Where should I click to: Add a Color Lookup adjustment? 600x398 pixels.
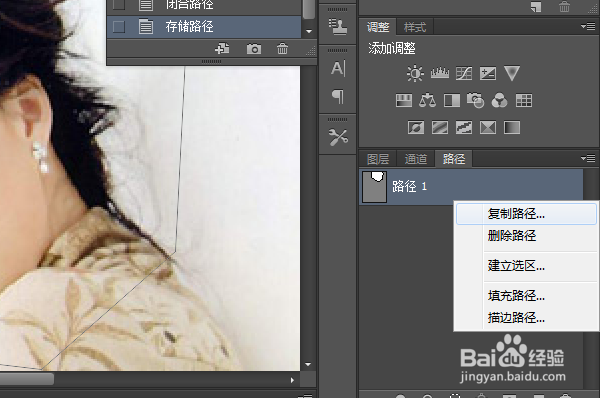tap(524, 101)
